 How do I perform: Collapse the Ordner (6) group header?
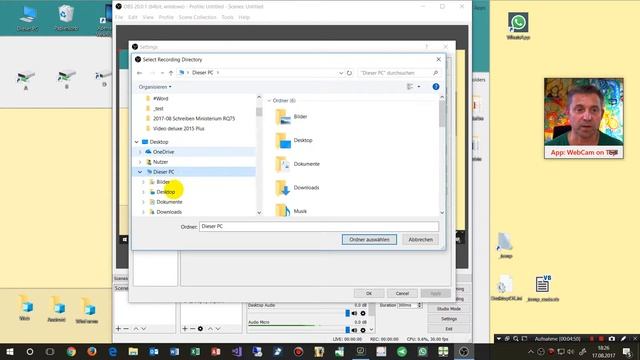[x=269, y=100]
